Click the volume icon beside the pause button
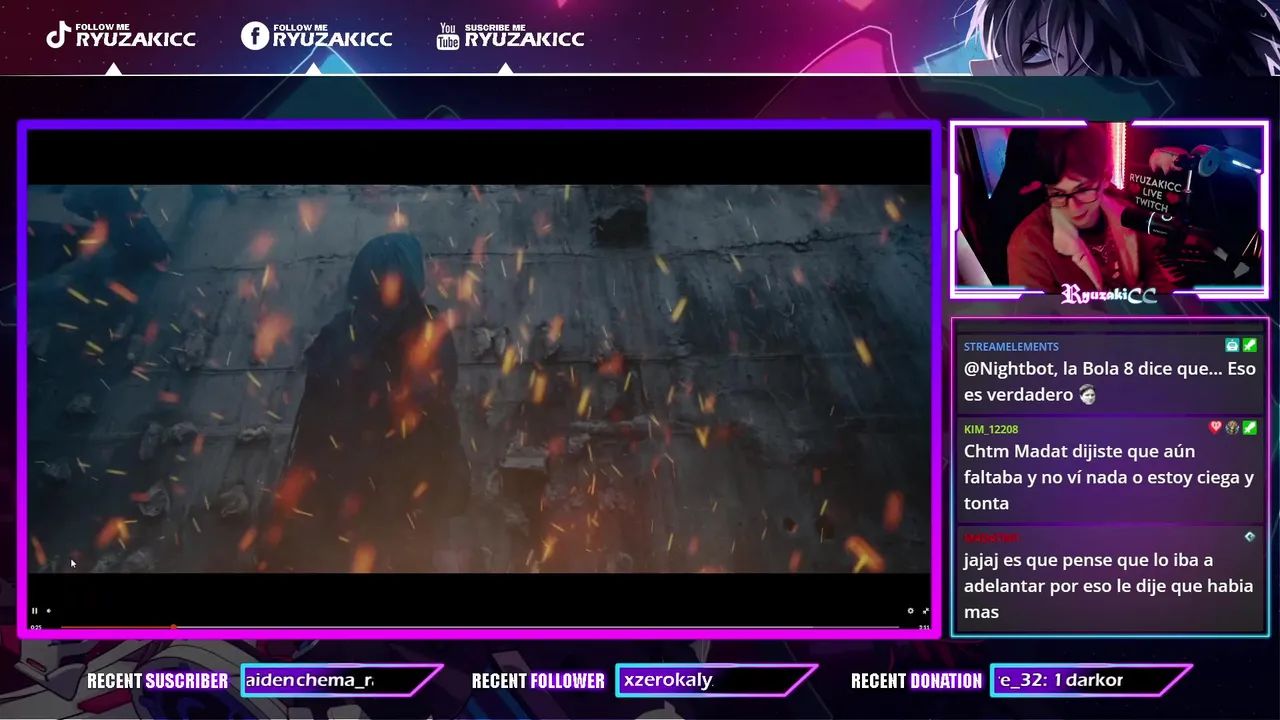 [48, 611]
